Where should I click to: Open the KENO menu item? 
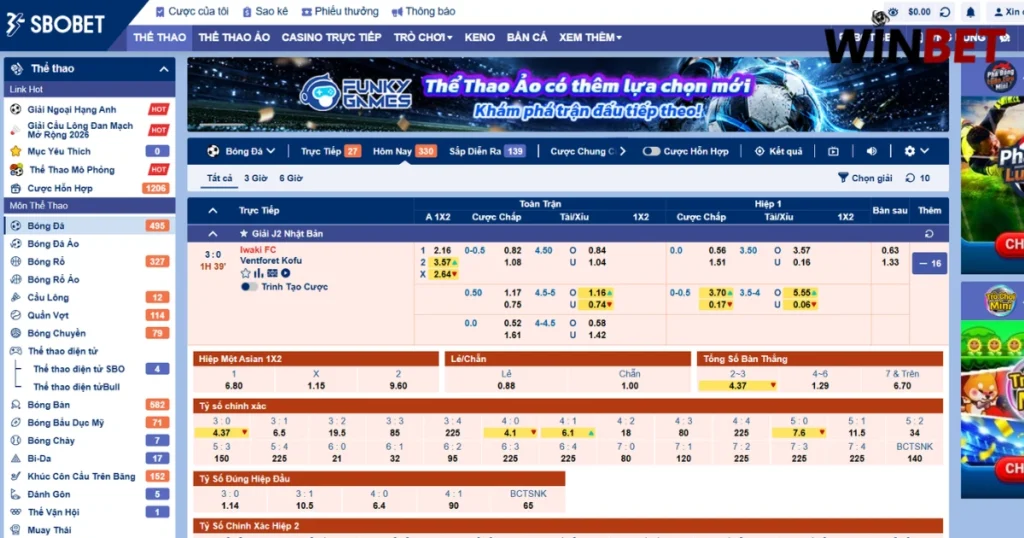[479, 37]
